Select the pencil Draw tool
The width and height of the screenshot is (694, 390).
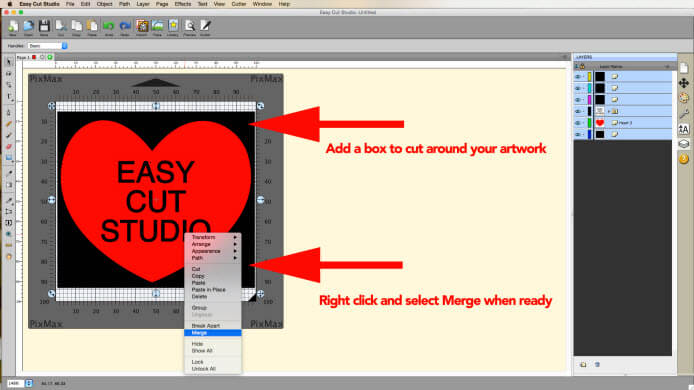coord(9,125)
